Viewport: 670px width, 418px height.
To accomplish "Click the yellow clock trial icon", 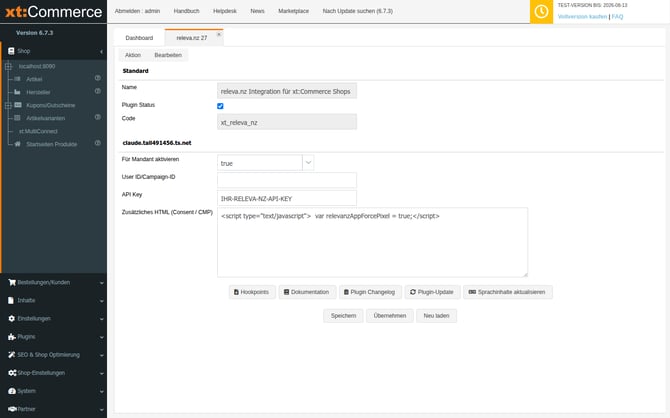I will [x=541, y=12].
